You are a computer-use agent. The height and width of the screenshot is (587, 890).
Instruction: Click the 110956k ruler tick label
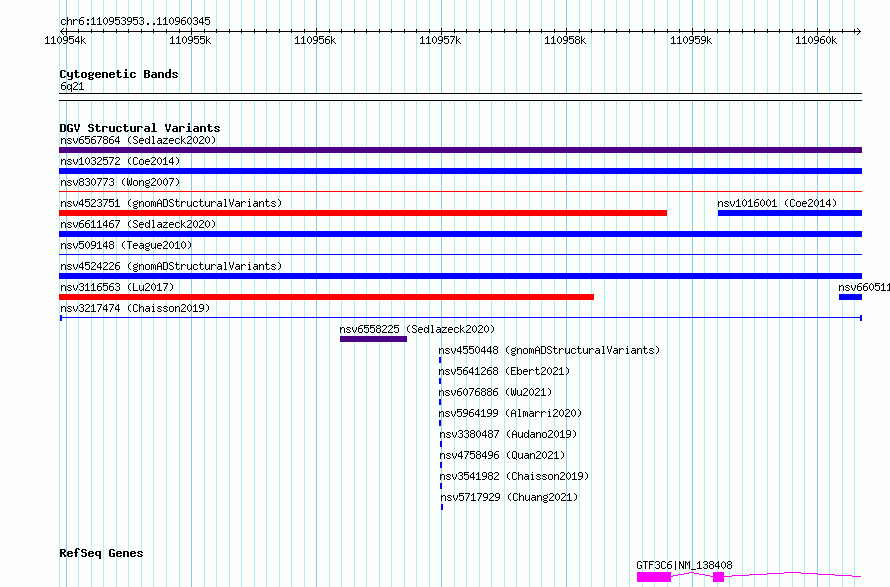tap(315, 40)
